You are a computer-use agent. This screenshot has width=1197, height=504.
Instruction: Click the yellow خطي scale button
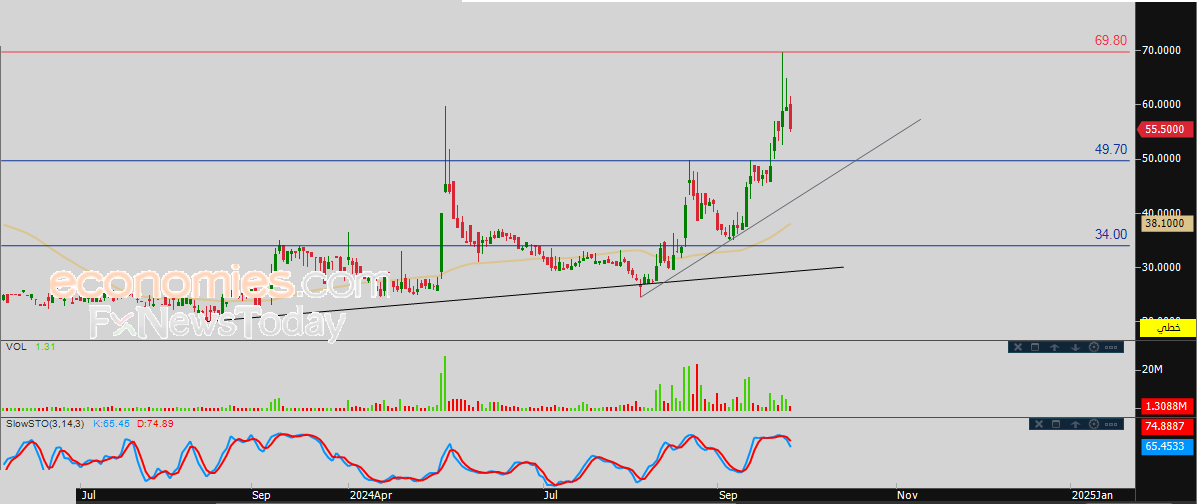coord(1167,328)
